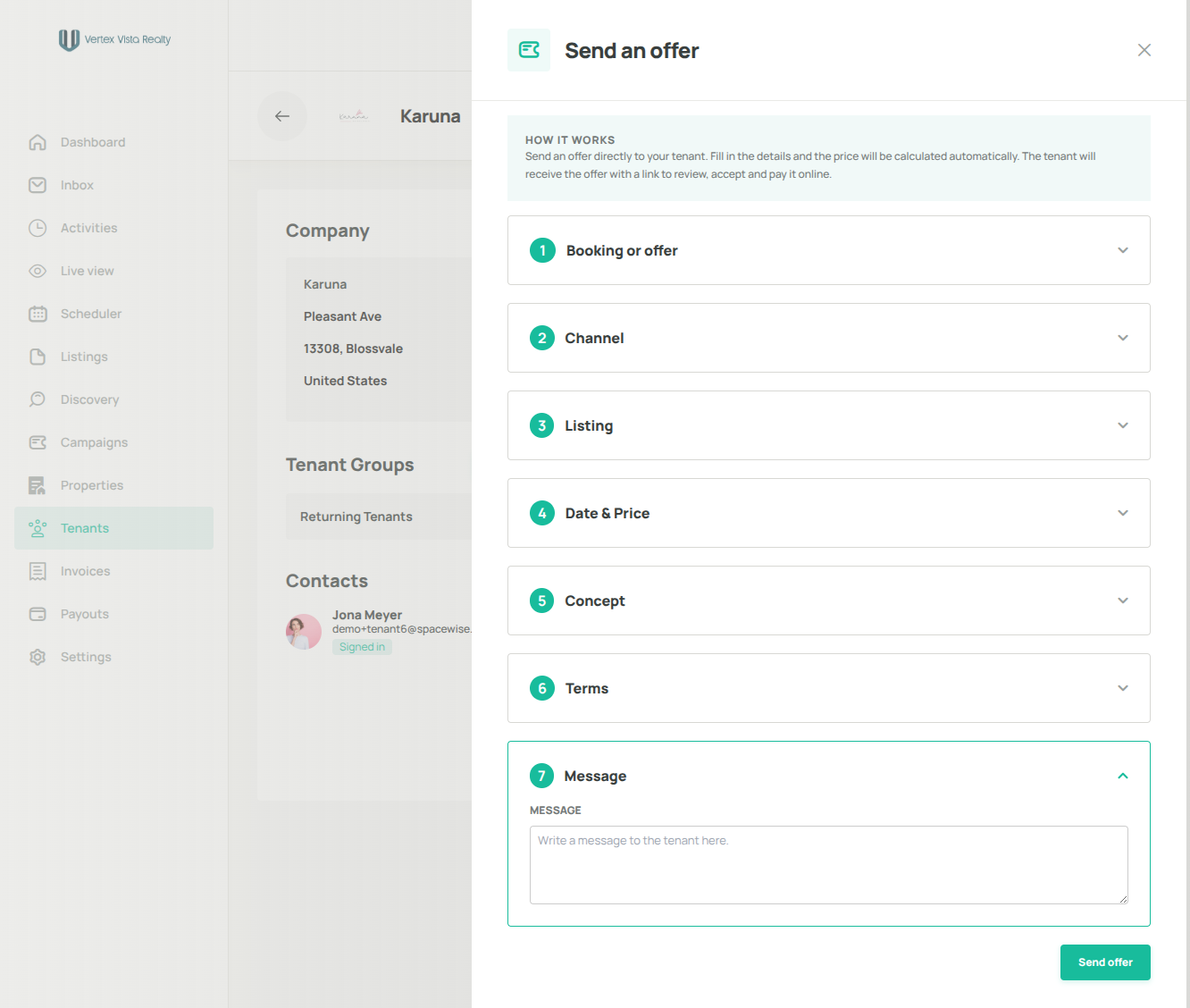Click the back arrow next to Karuna

tap(282, 116)
